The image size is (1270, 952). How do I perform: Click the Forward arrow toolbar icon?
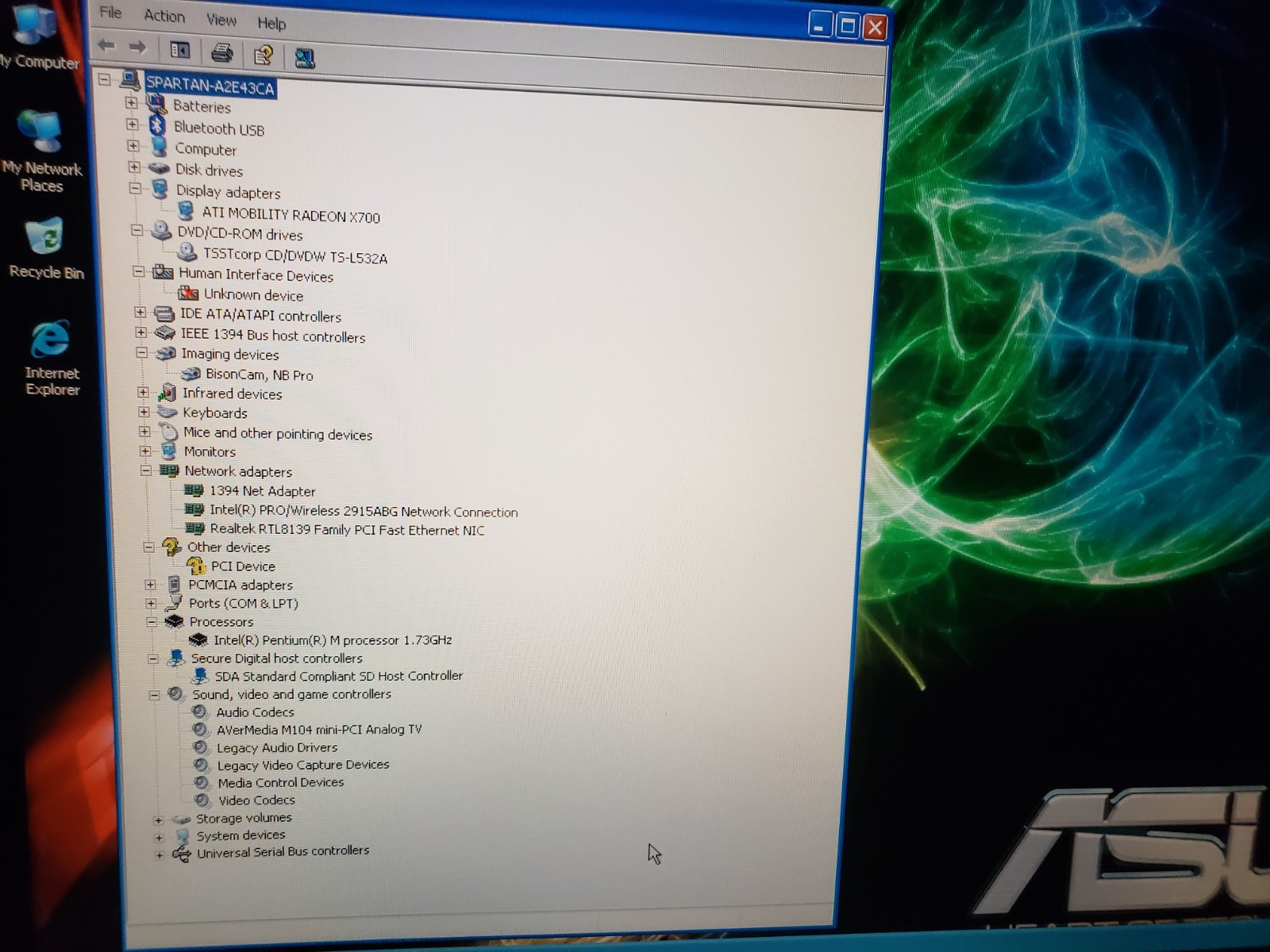click(138, 48)
